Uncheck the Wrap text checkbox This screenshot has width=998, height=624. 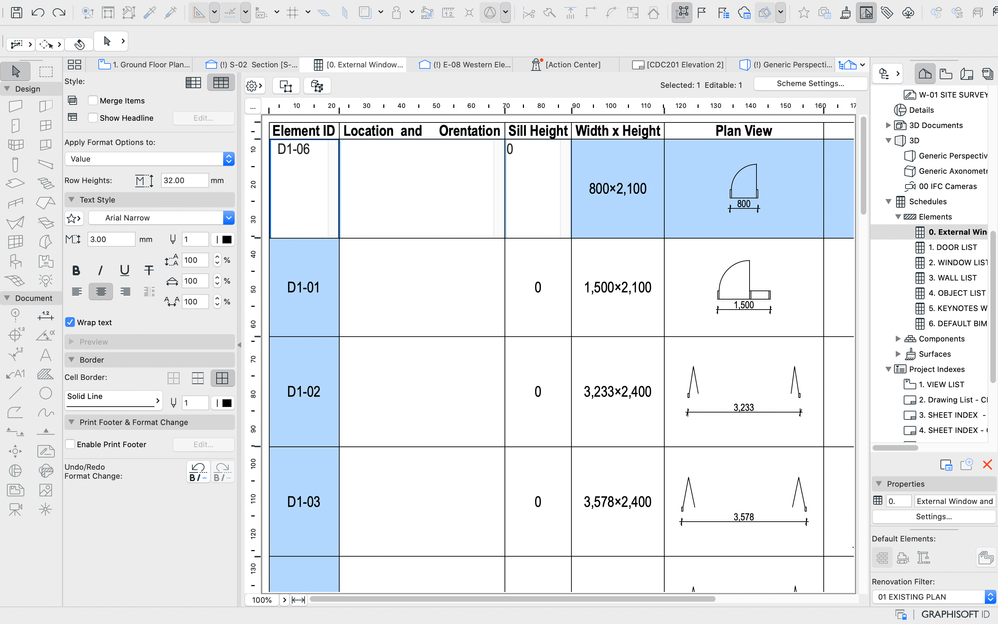70,323
